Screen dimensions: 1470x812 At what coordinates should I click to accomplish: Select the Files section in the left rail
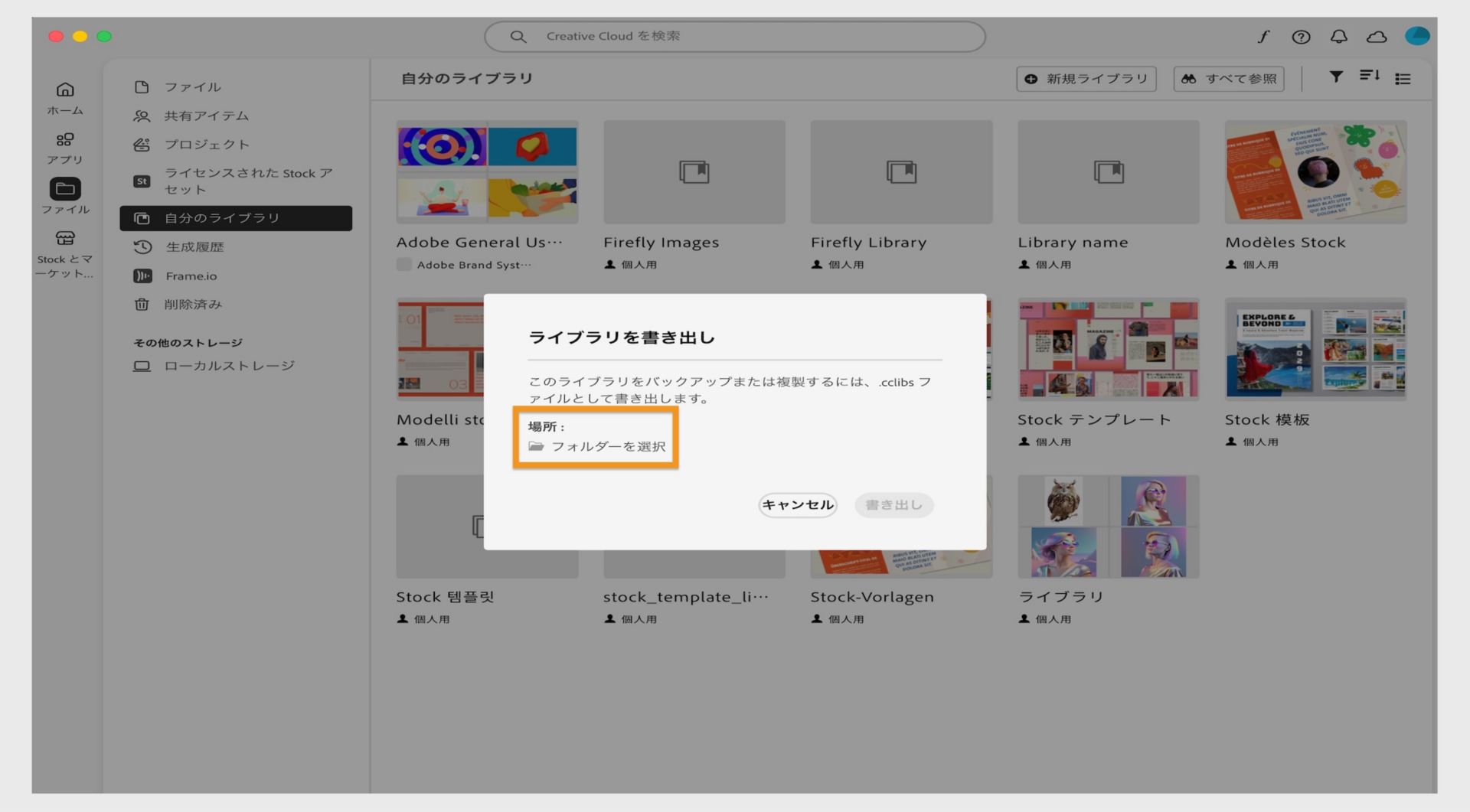(65, 196)
